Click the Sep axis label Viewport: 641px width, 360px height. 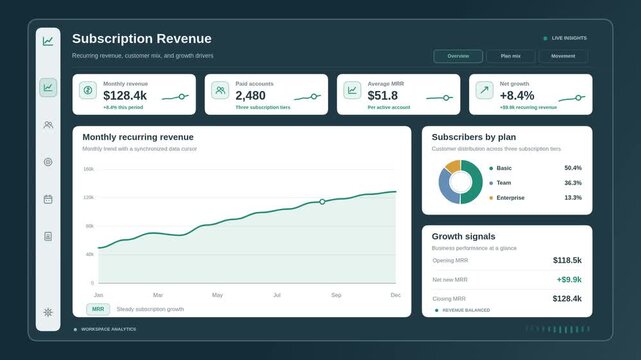[336, 295]
